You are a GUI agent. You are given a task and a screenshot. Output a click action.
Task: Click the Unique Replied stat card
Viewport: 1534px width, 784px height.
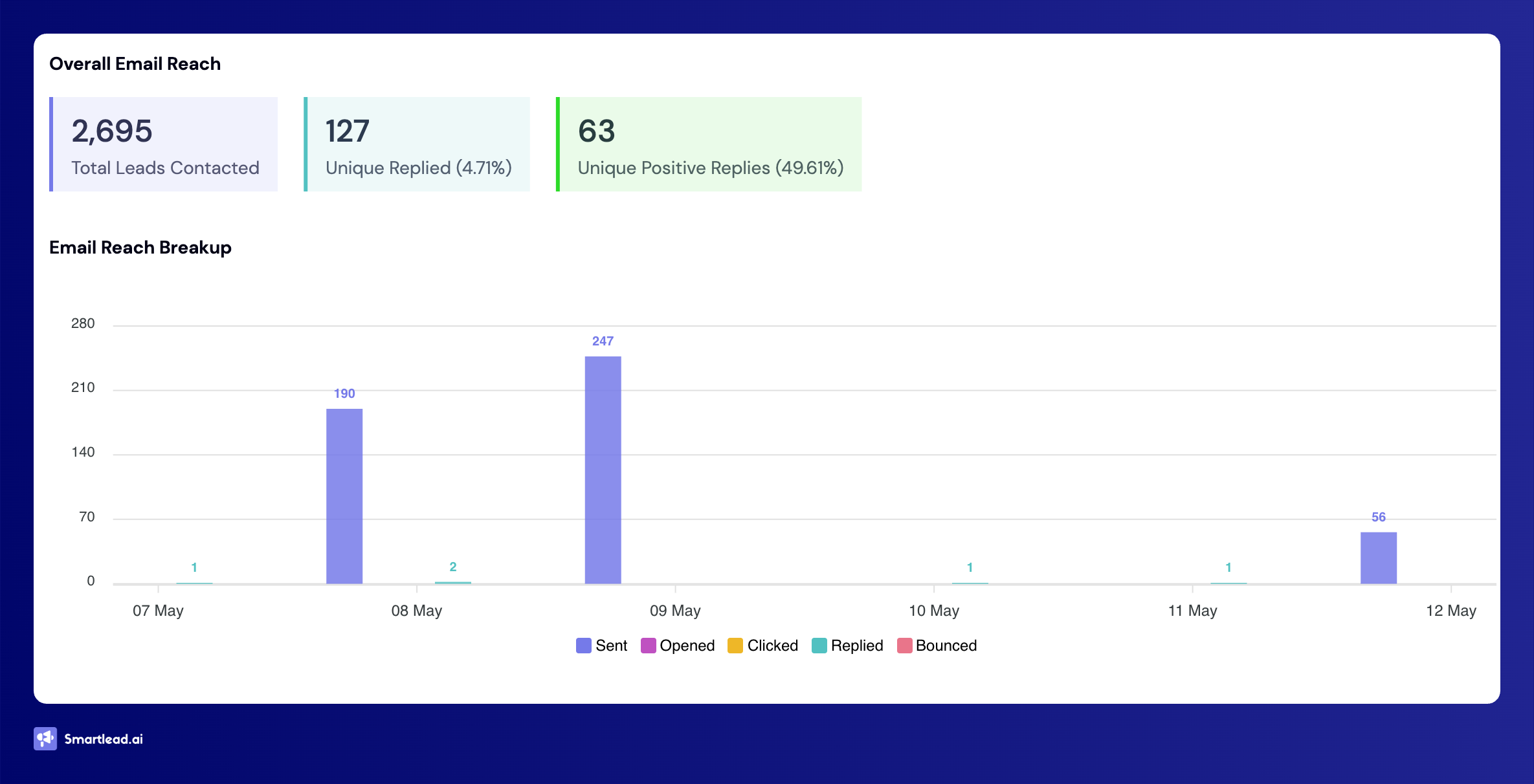click(417, 144)
